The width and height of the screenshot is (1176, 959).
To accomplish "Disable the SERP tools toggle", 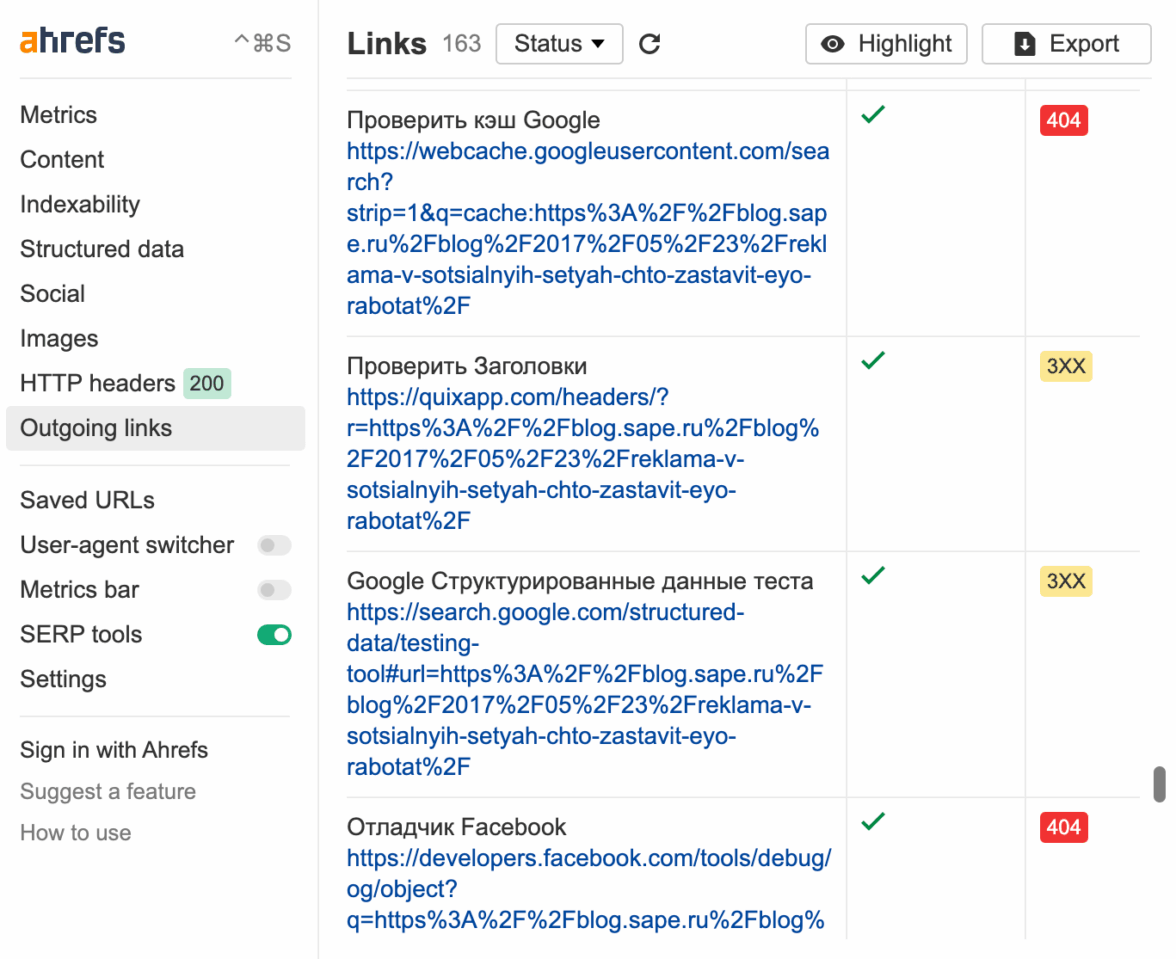I will pos(274,634).
